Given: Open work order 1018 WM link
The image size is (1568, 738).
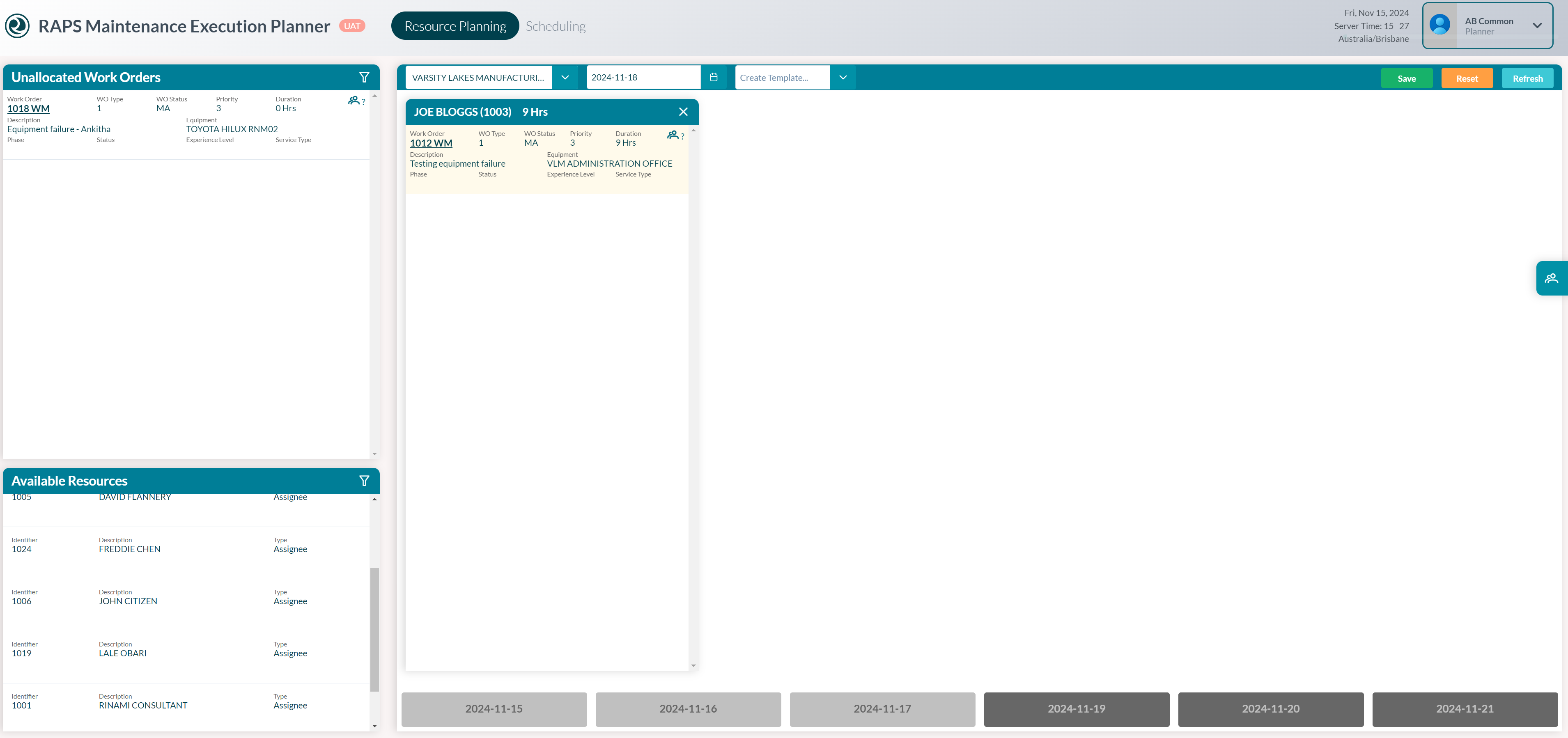Looking at the screenshot, I should [28, 109].
